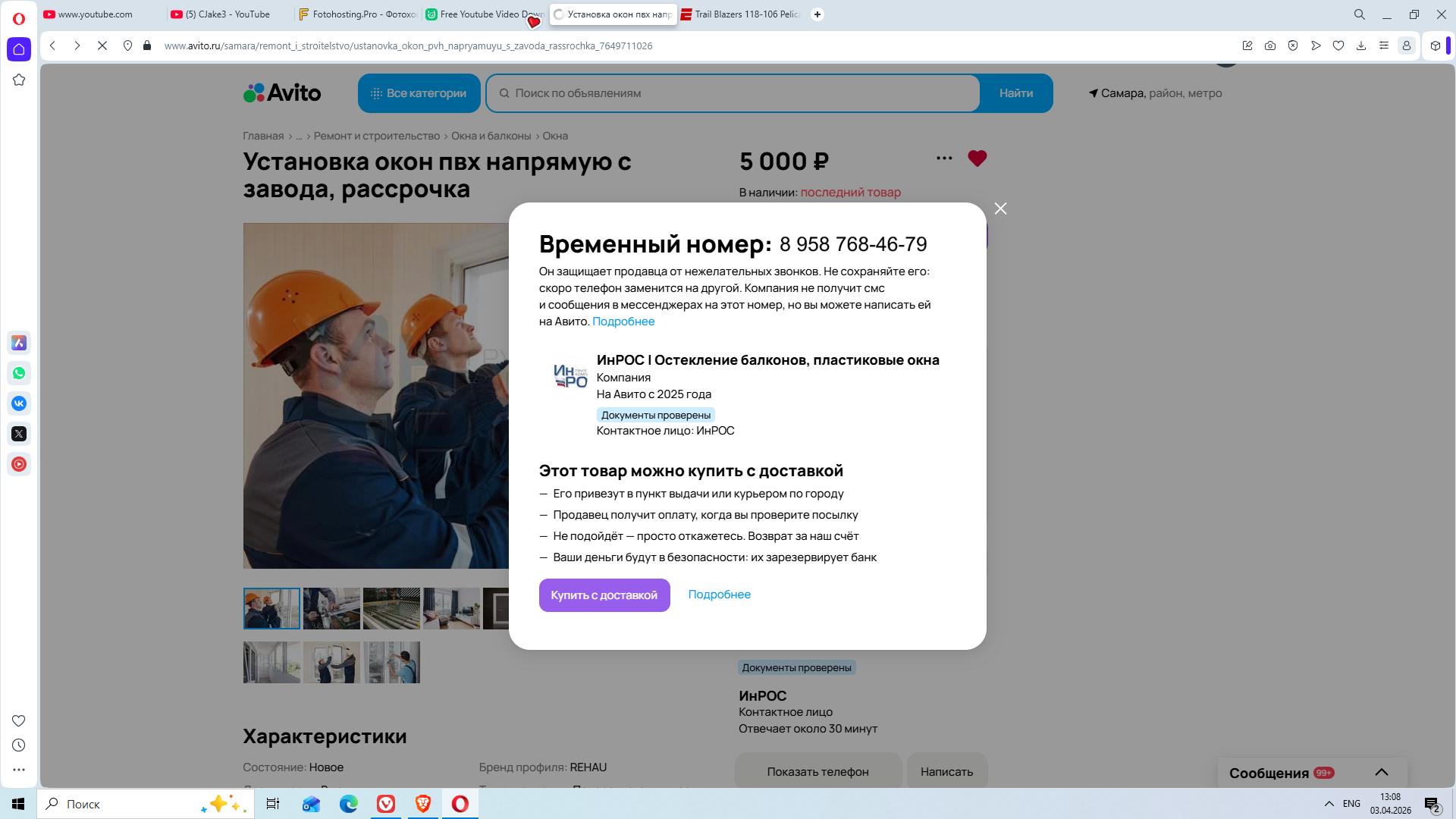Click the Купить с доставкой button
The width and height of the screenshot is (1456, 819).
[604, 595]
